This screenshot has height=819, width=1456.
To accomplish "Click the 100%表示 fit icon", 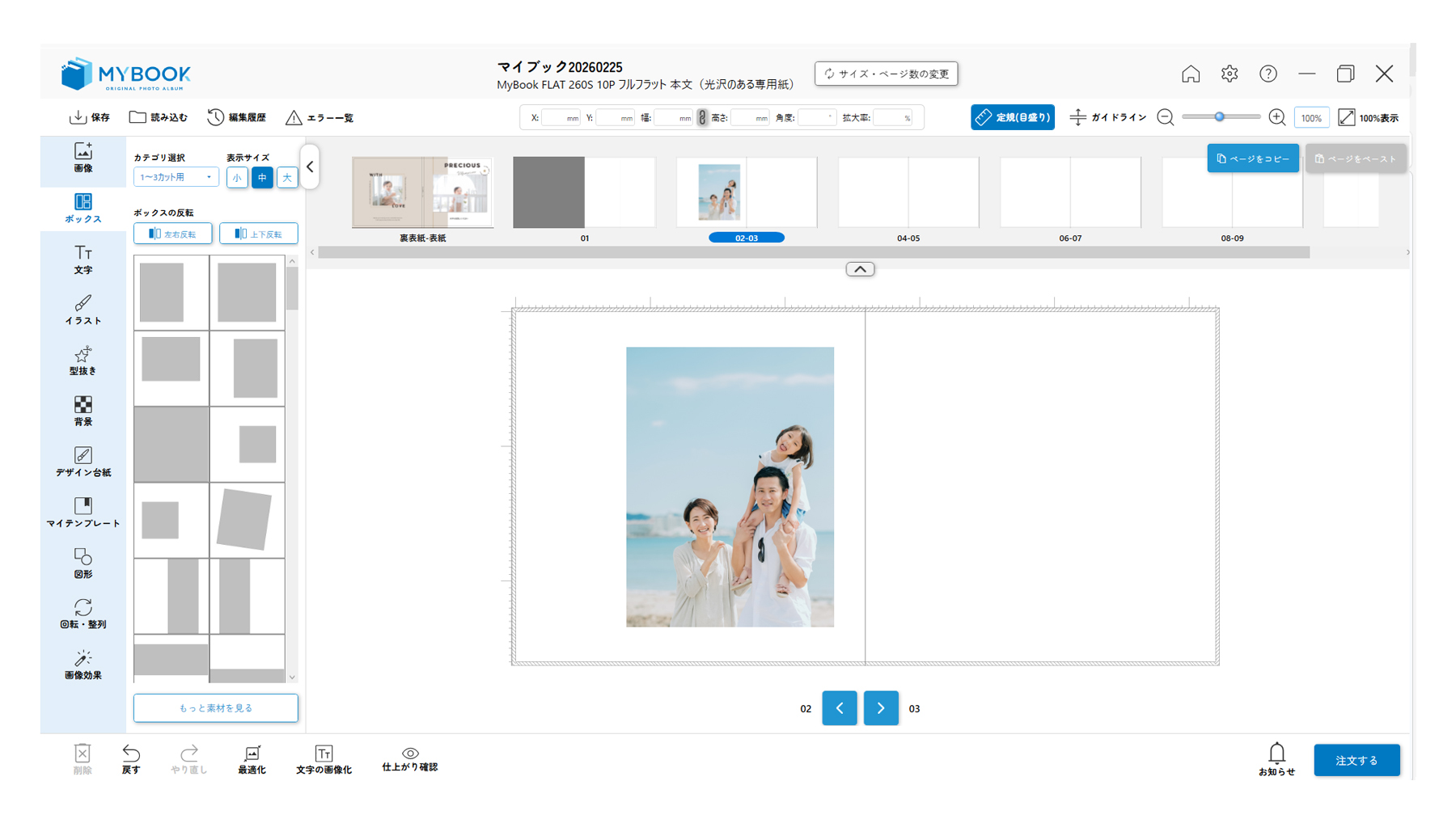I will click(1347, 117).
